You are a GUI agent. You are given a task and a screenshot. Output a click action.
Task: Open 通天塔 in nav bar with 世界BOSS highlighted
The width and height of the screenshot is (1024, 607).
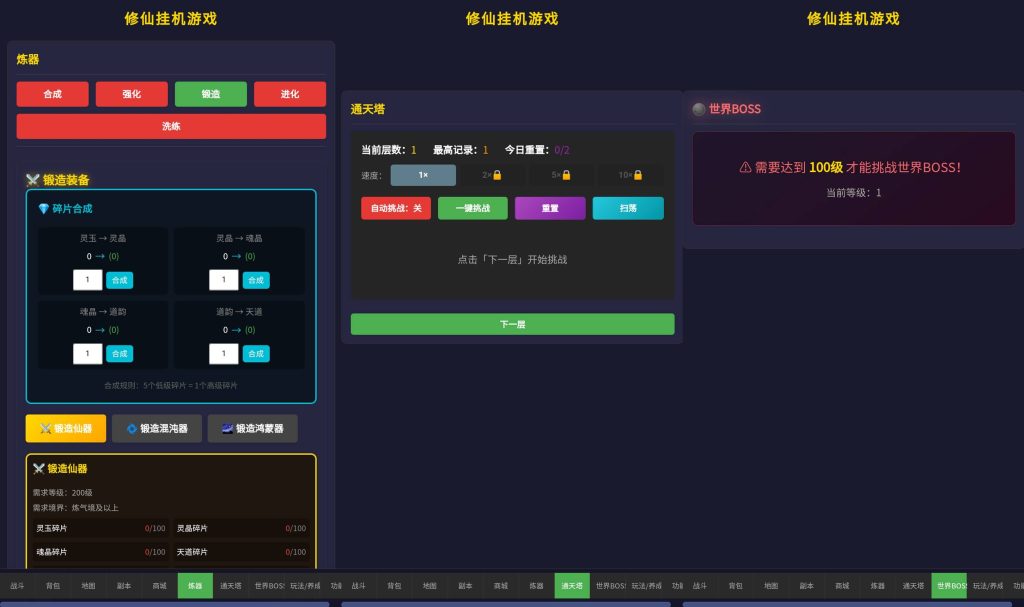point(913,585)
